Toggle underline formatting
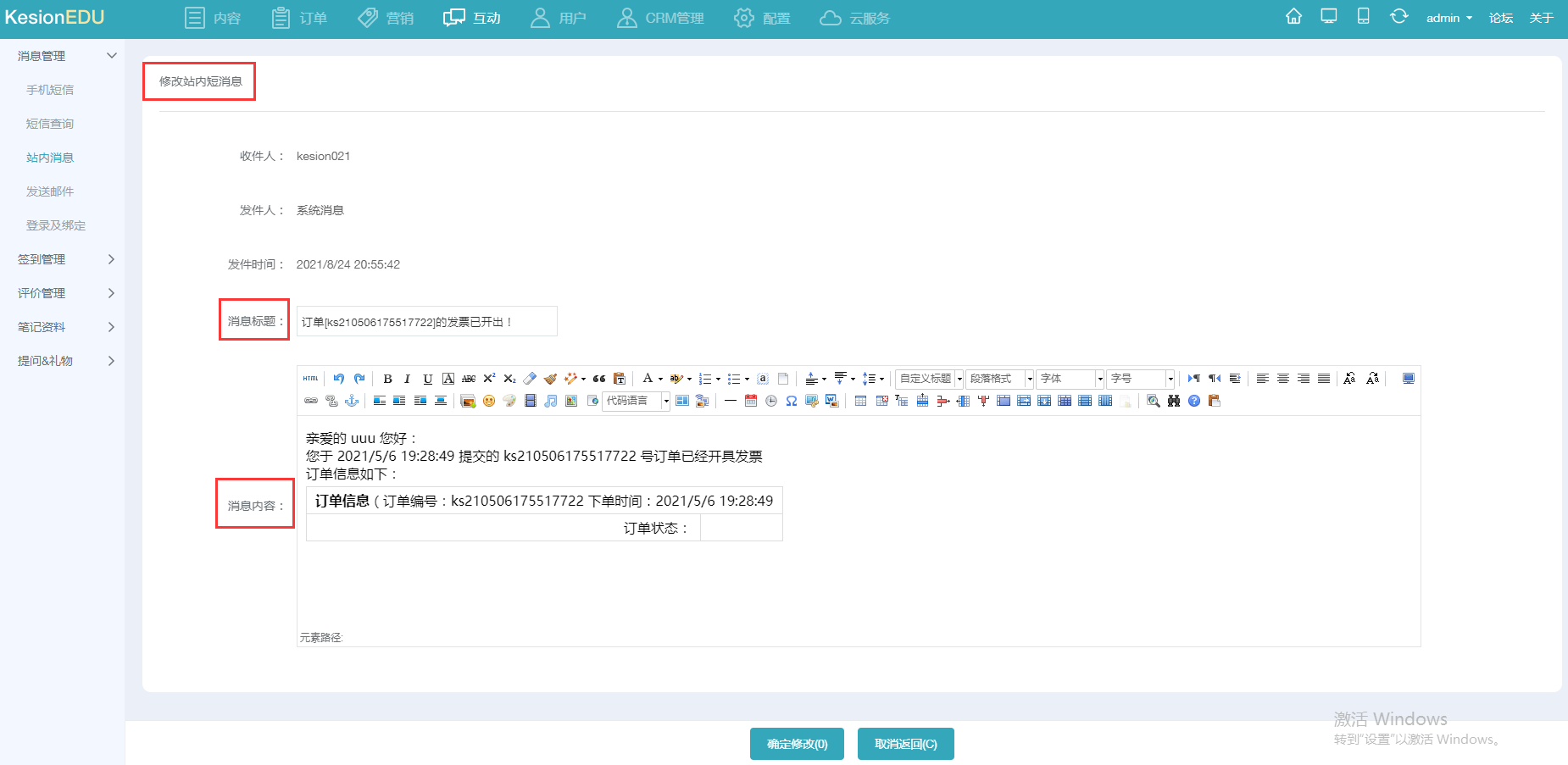The height and width of the screenshot is (765, 1568). [428, 379]
